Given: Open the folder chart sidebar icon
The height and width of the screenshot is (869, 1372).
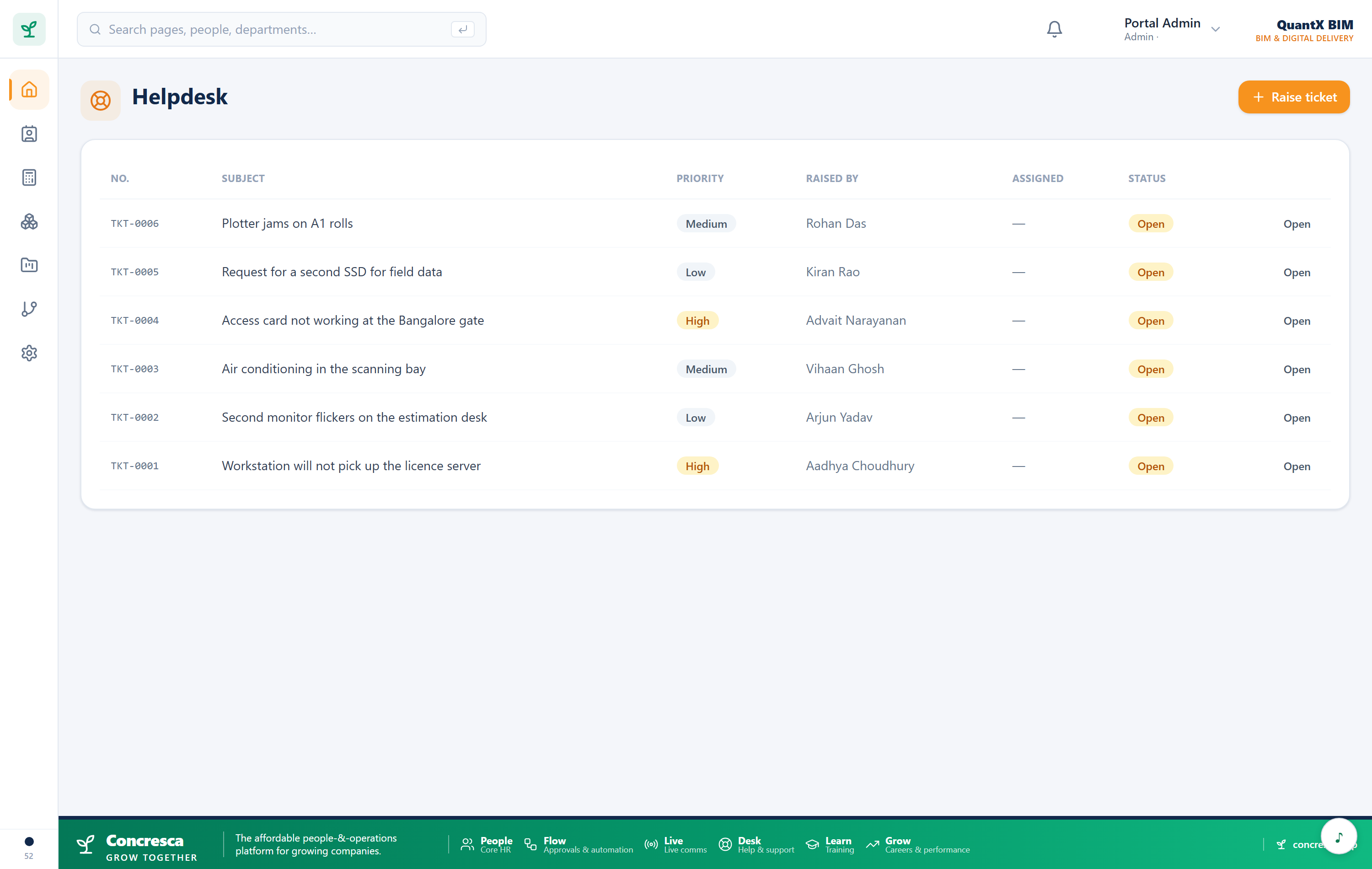Looking at the screenshot, I should [29, 266].
